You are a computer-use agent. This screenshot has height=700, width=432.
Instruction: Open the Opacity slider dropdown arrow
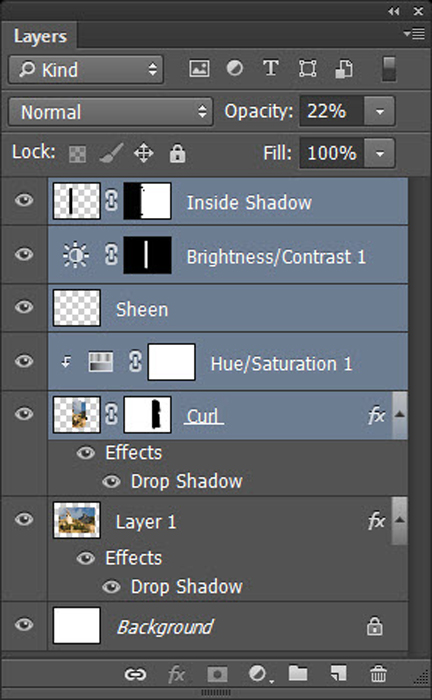click(x=379, y=111)
